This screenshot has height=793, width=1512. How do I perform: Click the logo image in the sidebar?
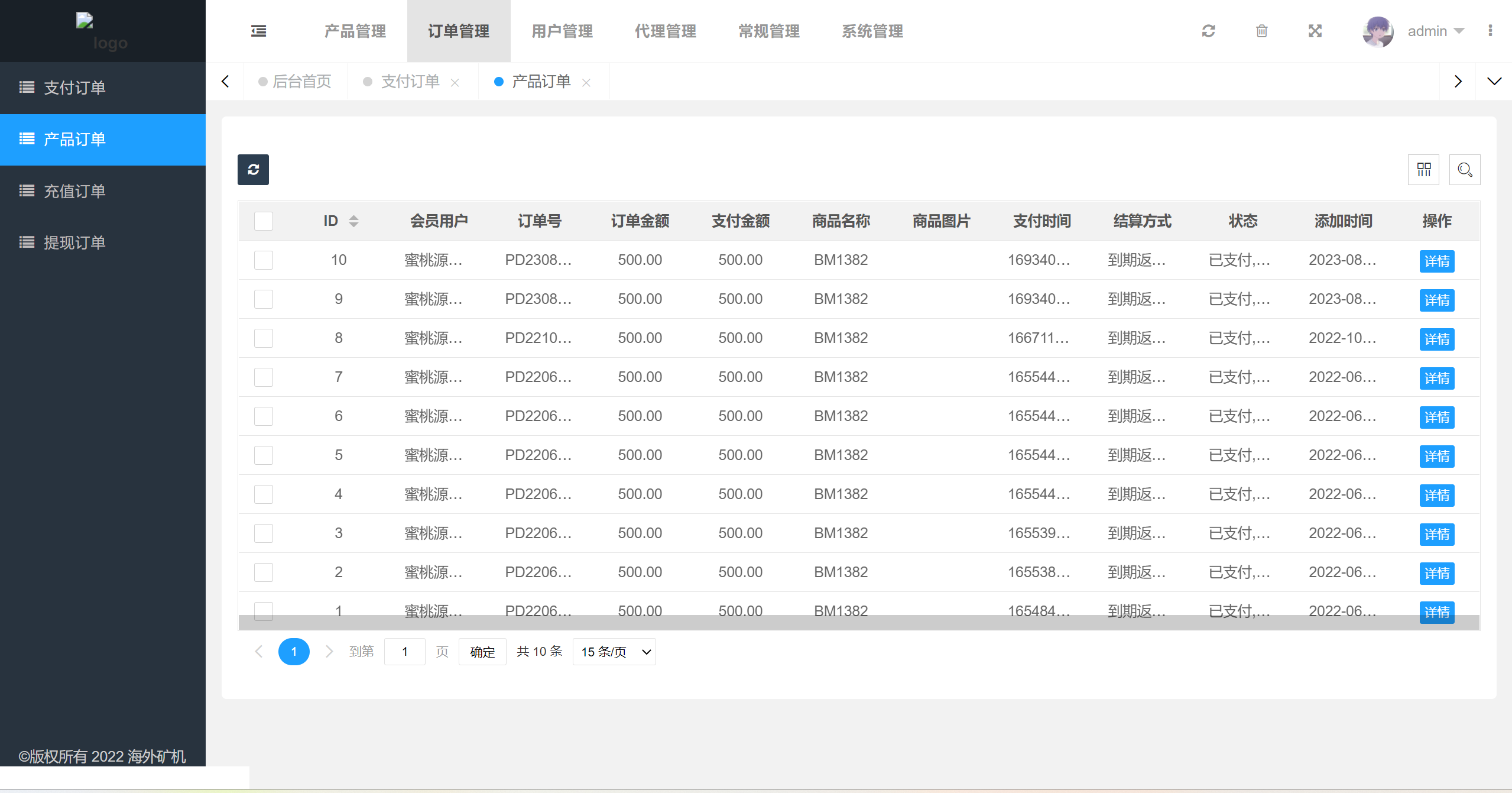102,31
